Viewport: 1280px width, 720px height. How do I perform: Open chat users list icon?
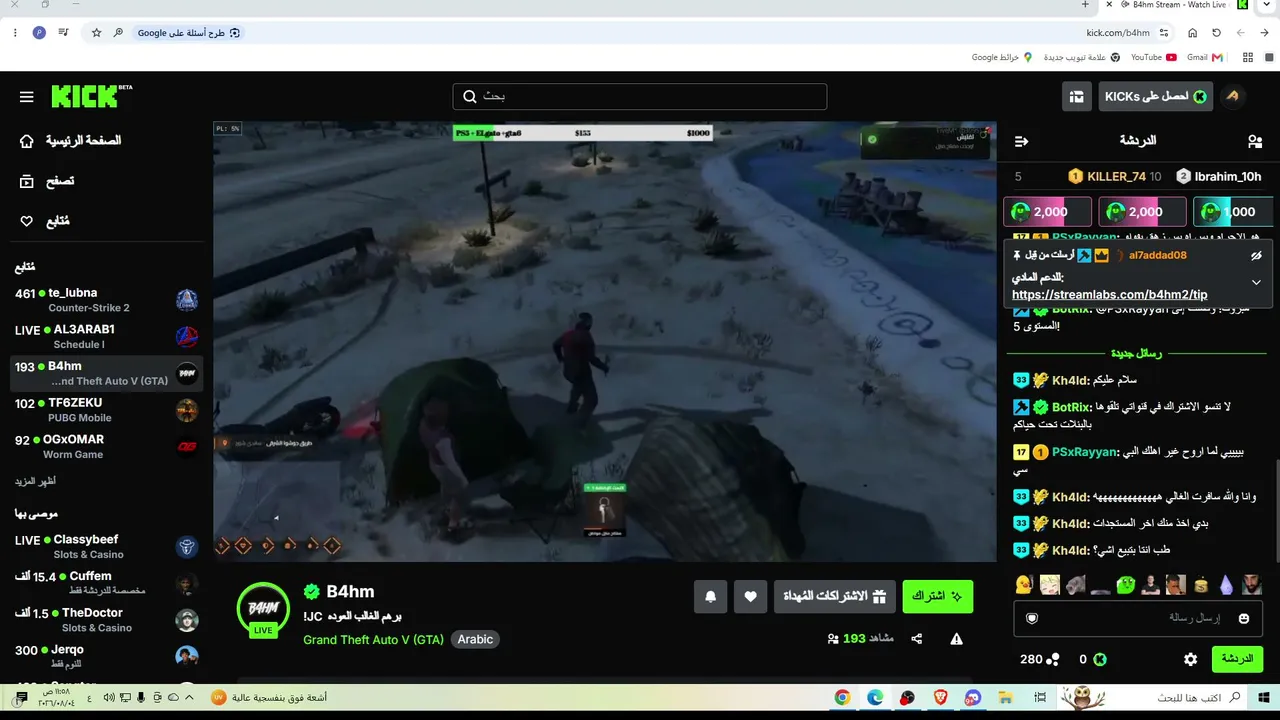coord(1255,141)
